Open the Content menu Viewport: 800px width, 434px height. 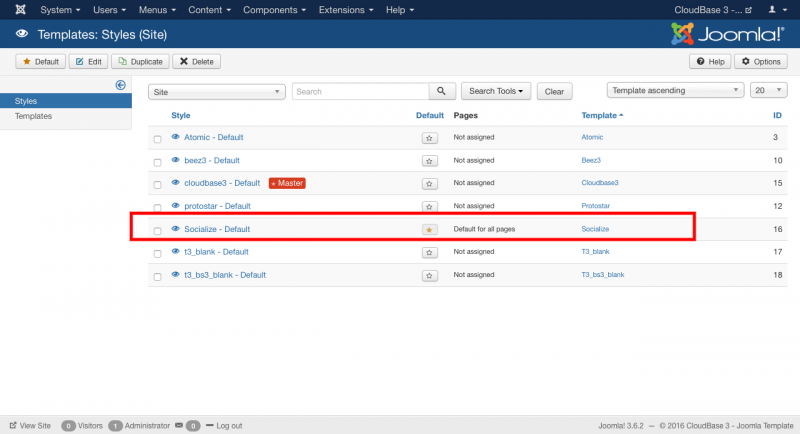(209, 10)
